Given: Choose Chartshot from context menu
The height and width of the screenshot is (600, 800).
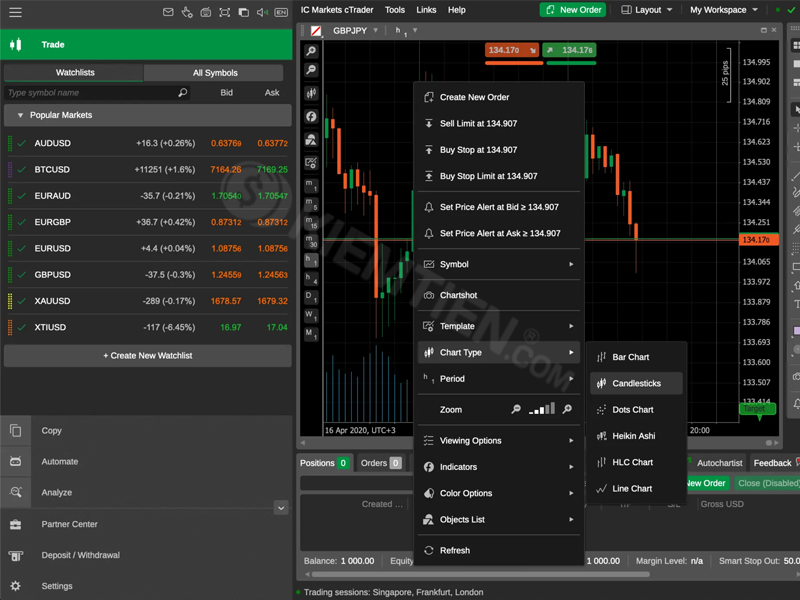Looking at the screenshot, I should (x=499, y=295).
